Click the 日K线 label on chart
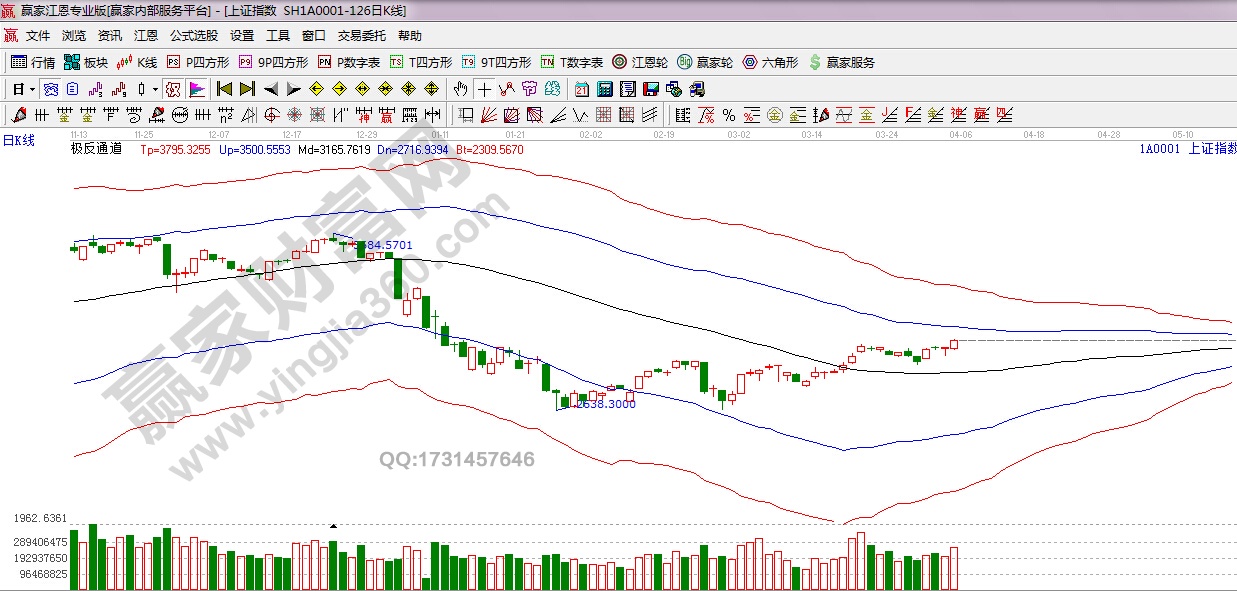Screen dimensions: 1237x591 [18, 141]
